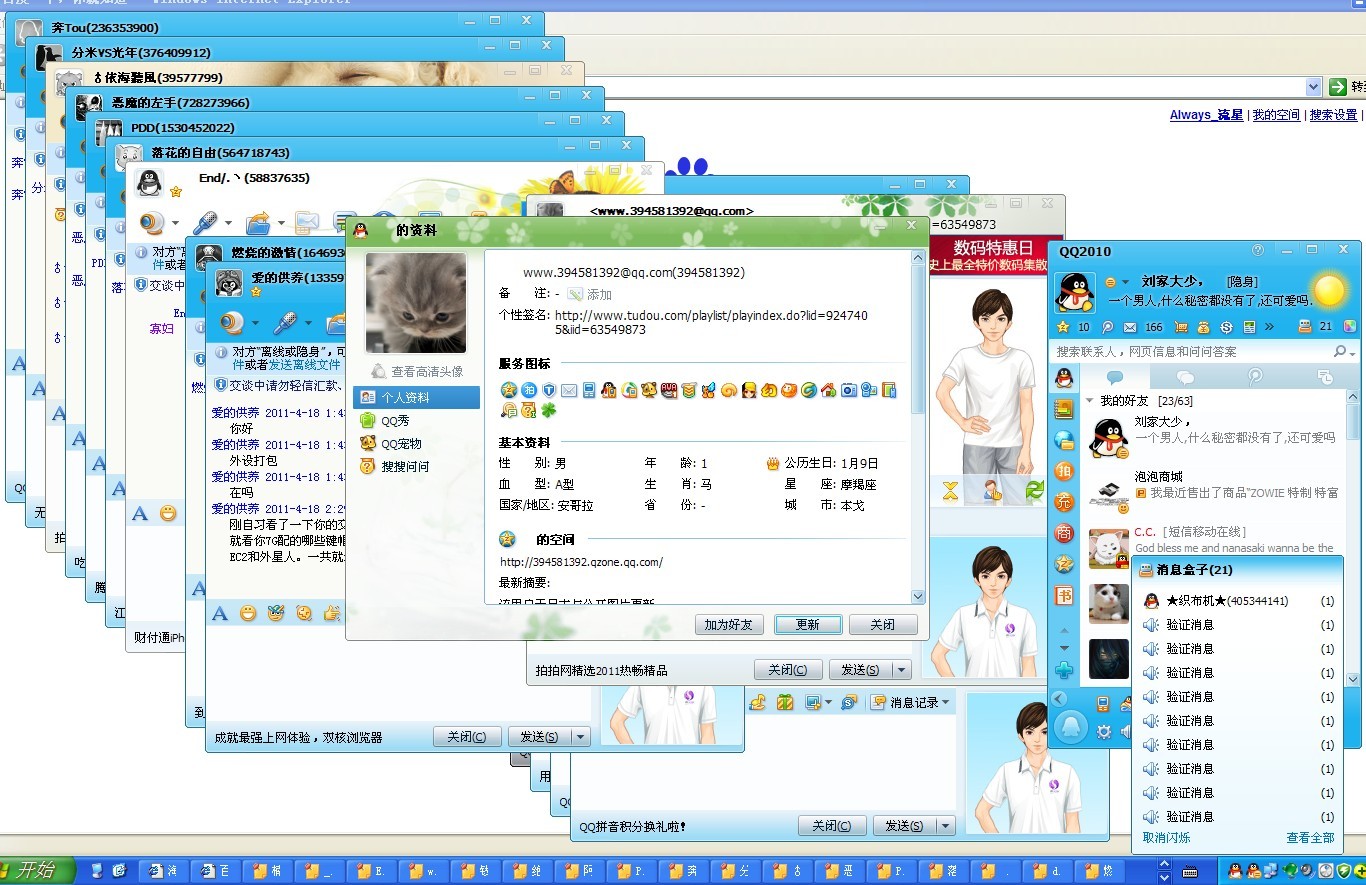Click 关闭 button in profile dialog
The width and height of the screenshot is (1366, 885).
(882, 624)
